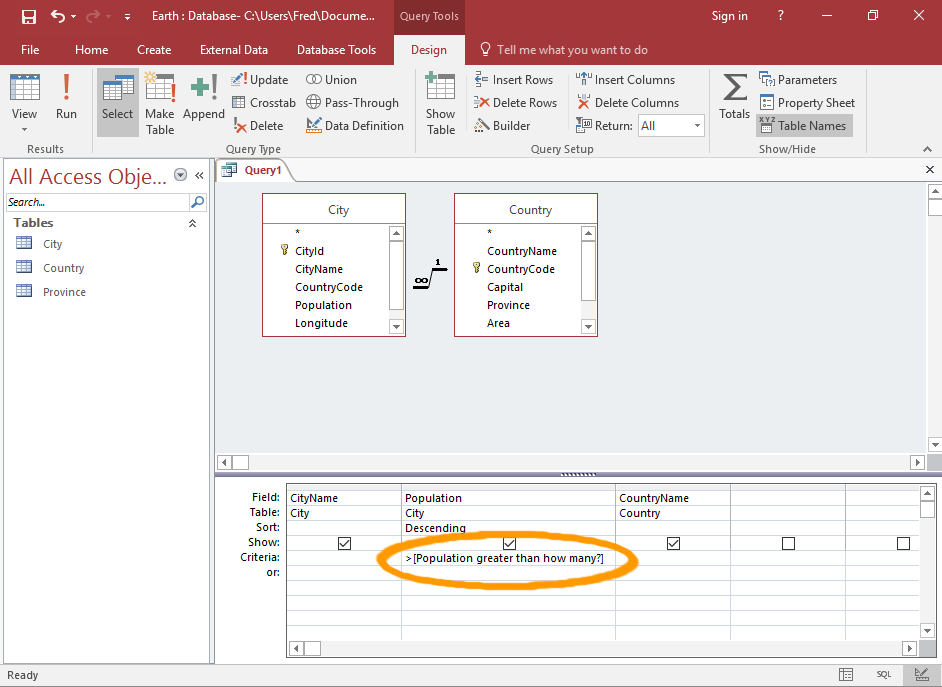942x687 pixels.
Task: Click the Totals sigma icon
Action: point(734,97)
